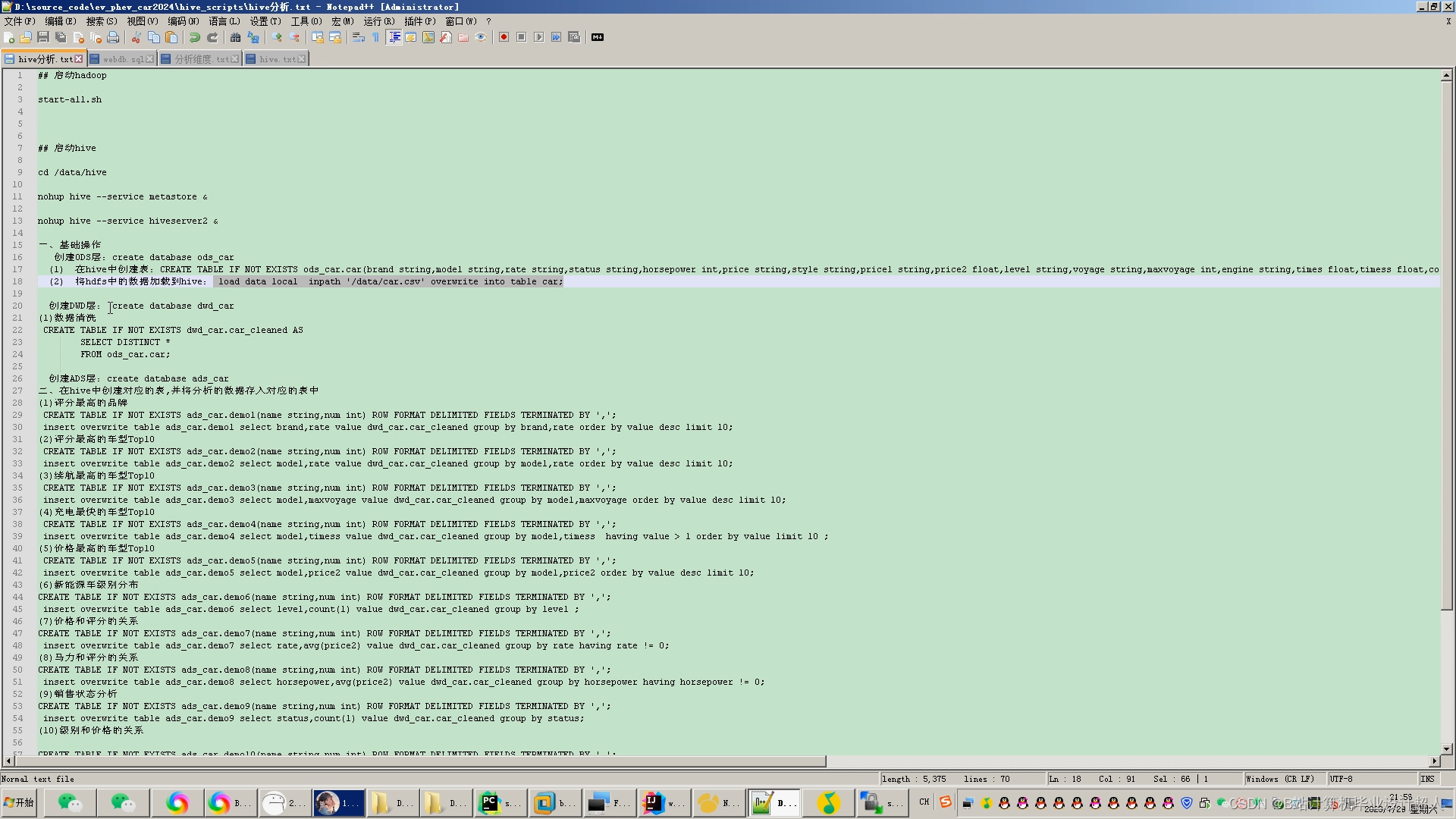Click the horizontal scrollbar thumb

click(421, 761)
